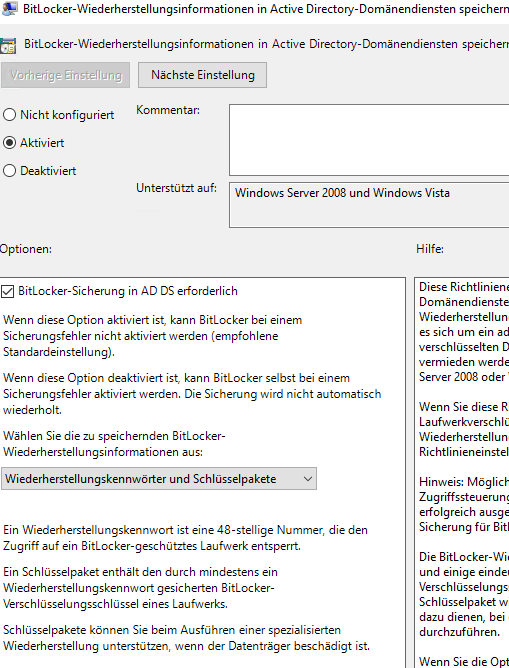Click the Hilfe description text panel

[x=462, y=472]
